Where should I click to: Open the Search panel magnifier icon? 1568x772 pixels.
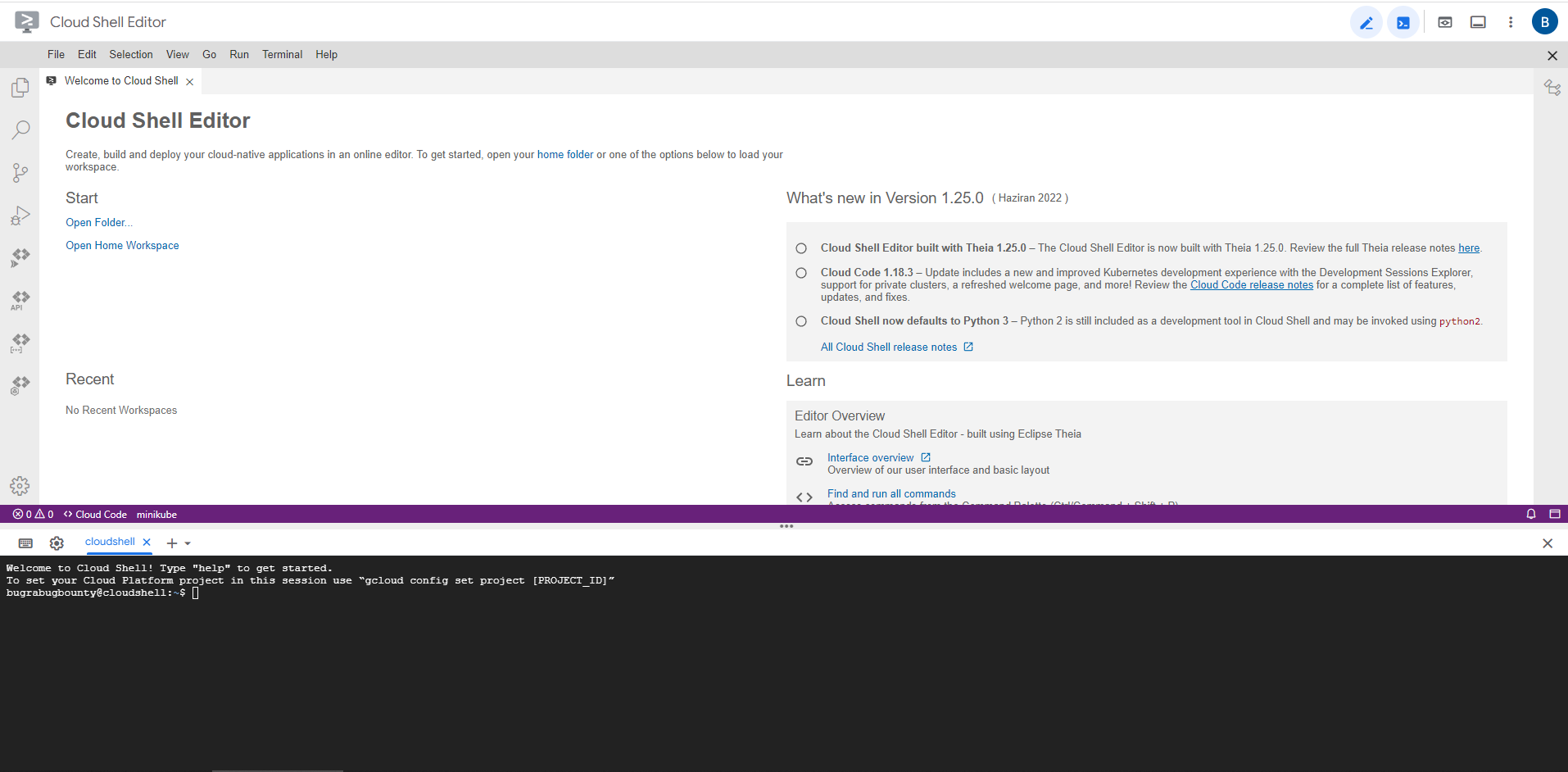coord(20,130)
